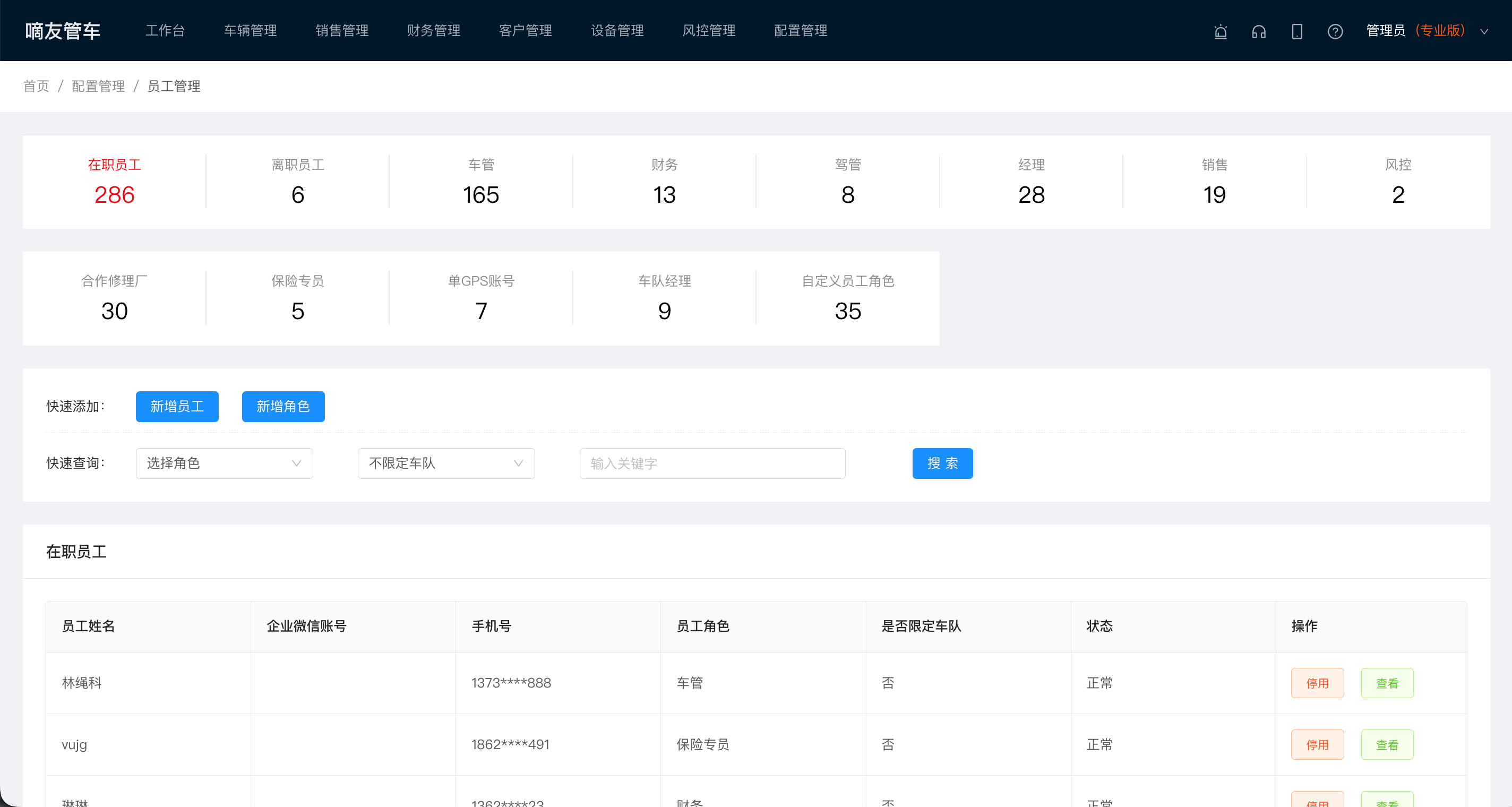Click the 新增角色 button
The width and height of the screenshot is (1512, 807).
pyautogui.click(x=283, y=407)
